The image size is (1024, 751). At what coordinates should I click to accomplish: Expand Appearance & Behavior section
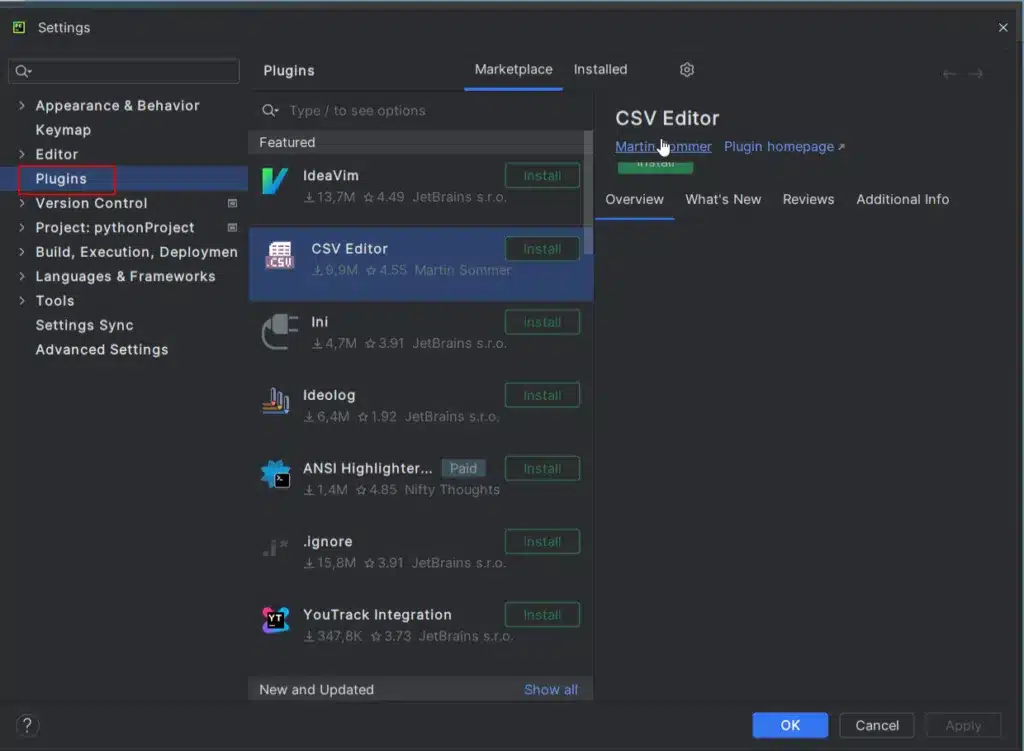point(22,105)
